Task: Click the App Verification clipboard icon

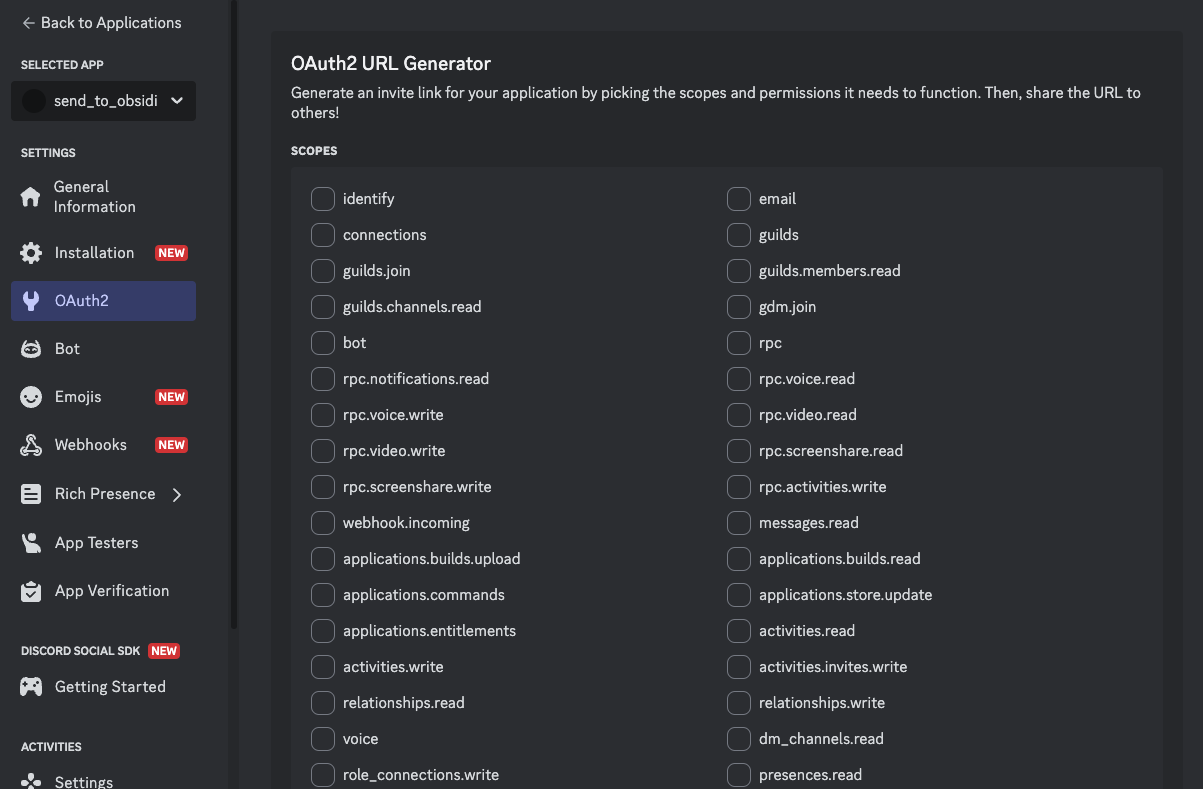Action: pos(31,591)
